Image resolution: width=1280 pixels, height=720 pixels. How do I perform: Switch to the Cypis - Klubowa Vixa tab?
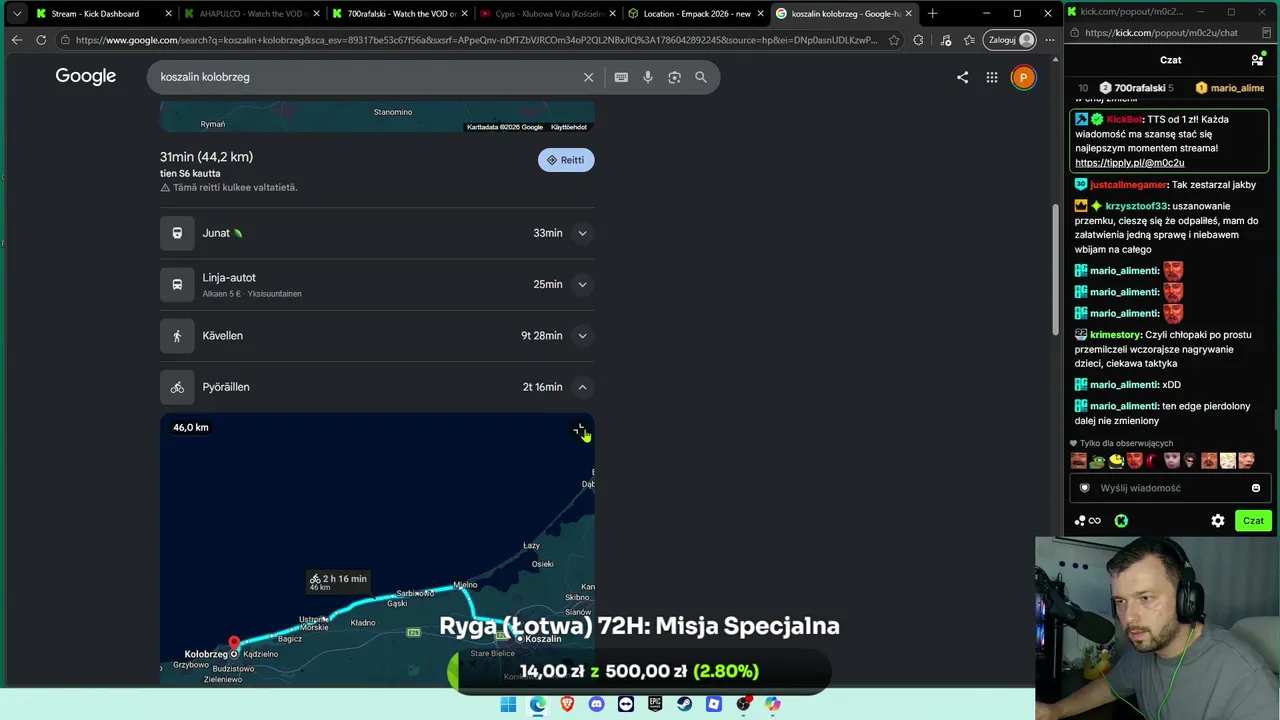548,14
